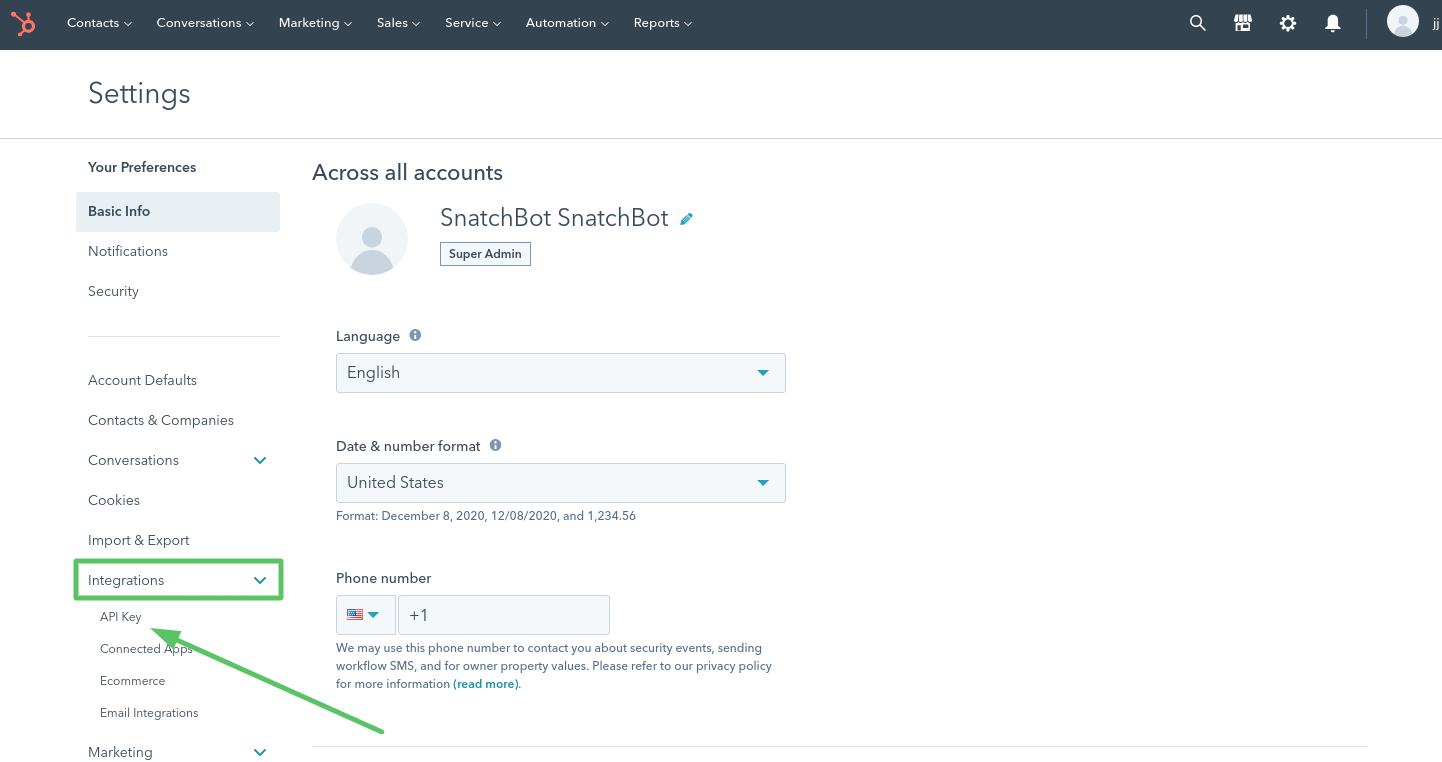Open the Language dropdown showing English
The height and width of the screenshot is (762, 1442).
coord(561,373)
